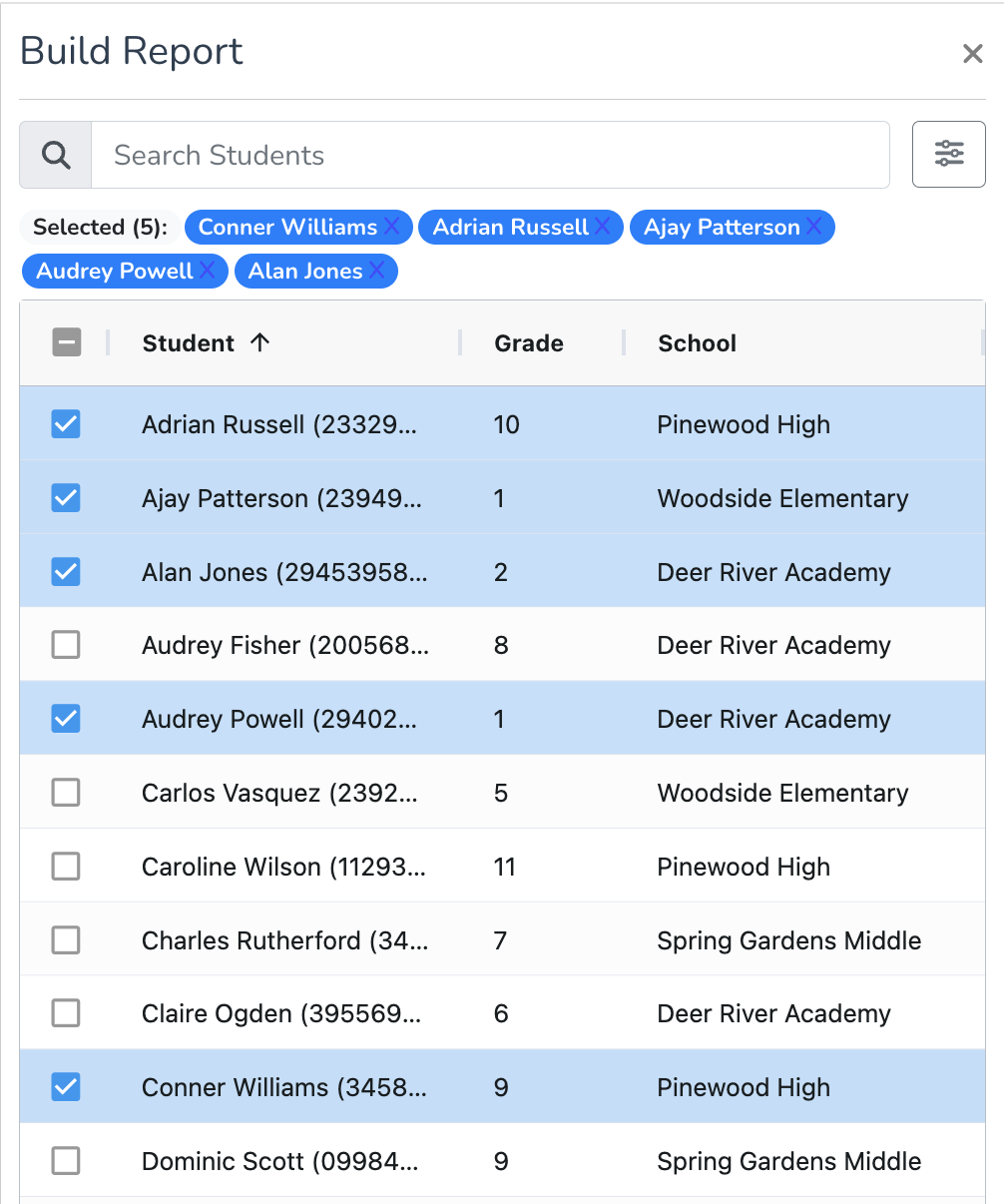Uncheck the Conner Williams row checkbox
Screen dimensions: 1004x1204
click(66, 1087)
